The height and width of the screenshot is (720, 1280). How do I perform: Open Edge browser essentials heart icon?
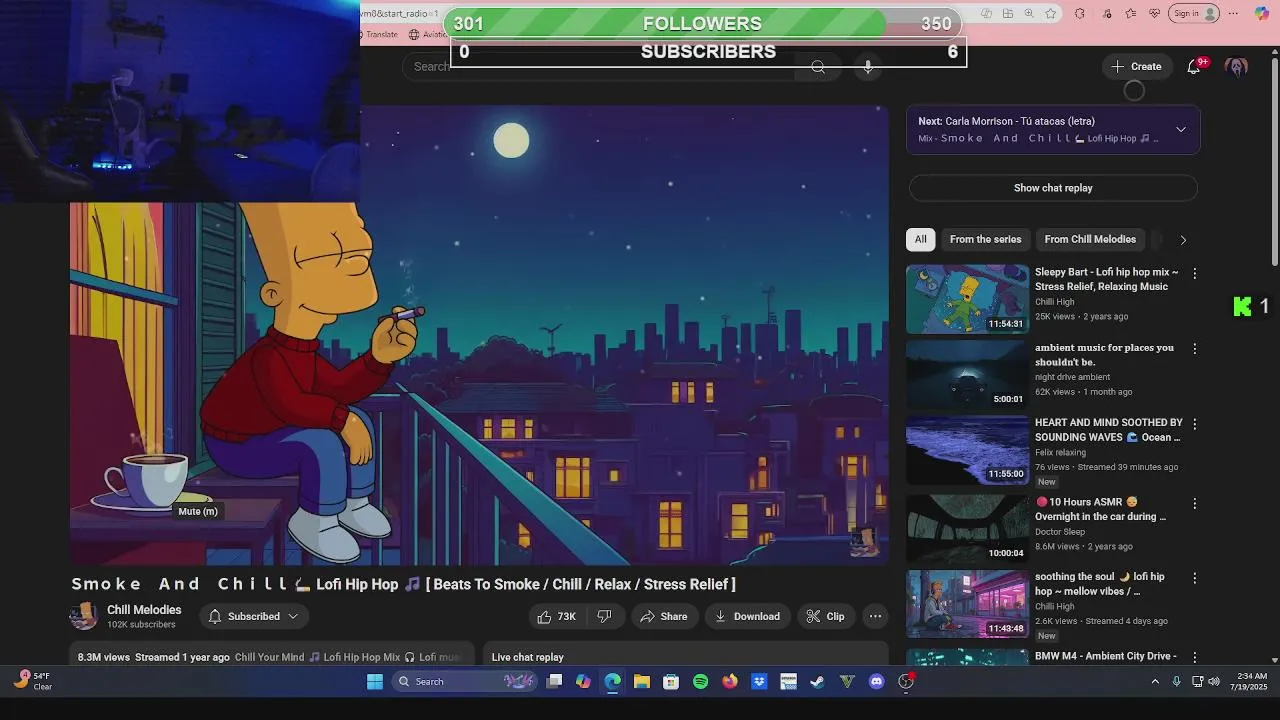pos(1155,13)
